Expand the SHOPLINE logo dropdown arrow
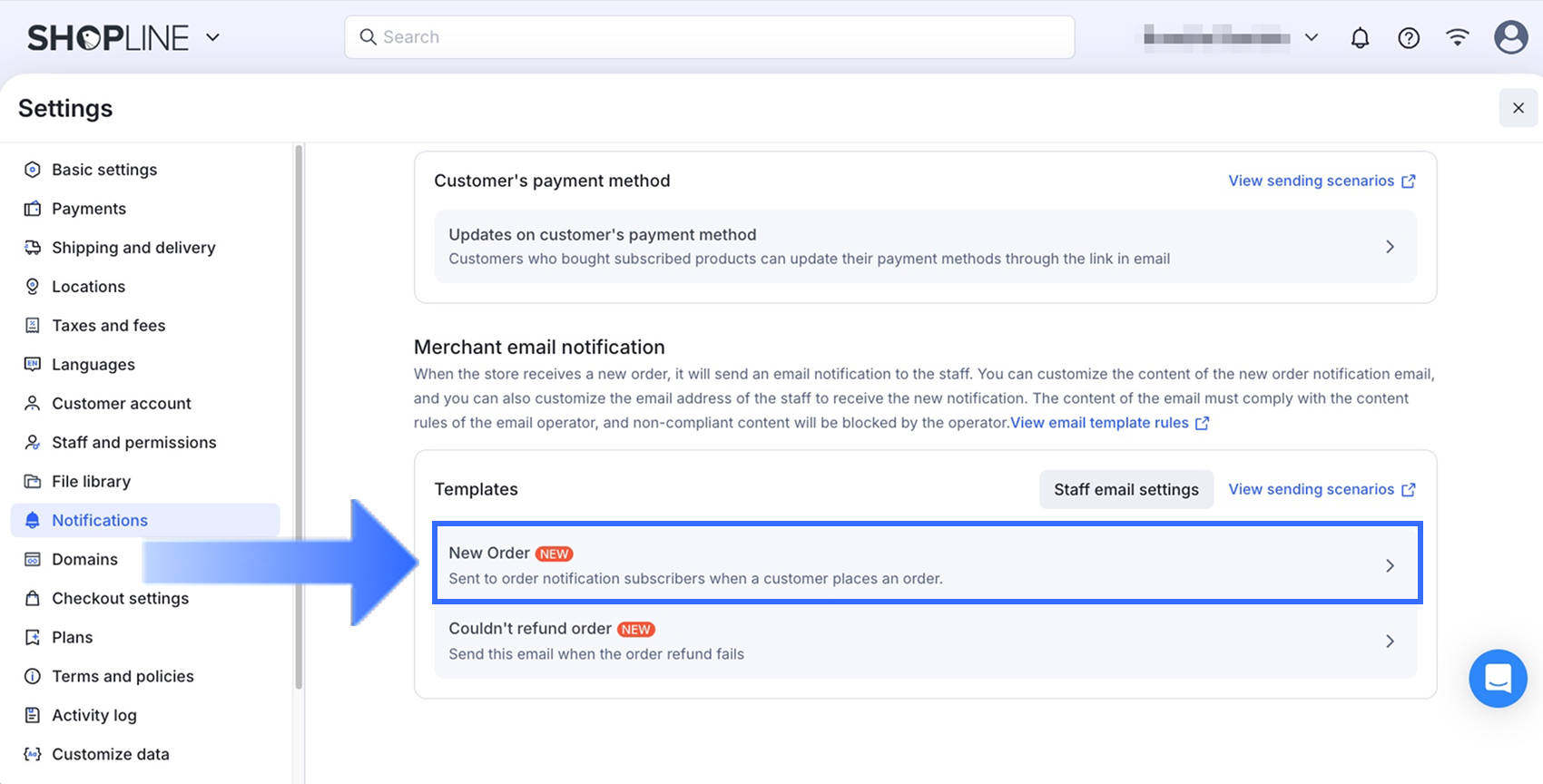The height and width of the screenshot is (784, 1543). tap(213, 37)
